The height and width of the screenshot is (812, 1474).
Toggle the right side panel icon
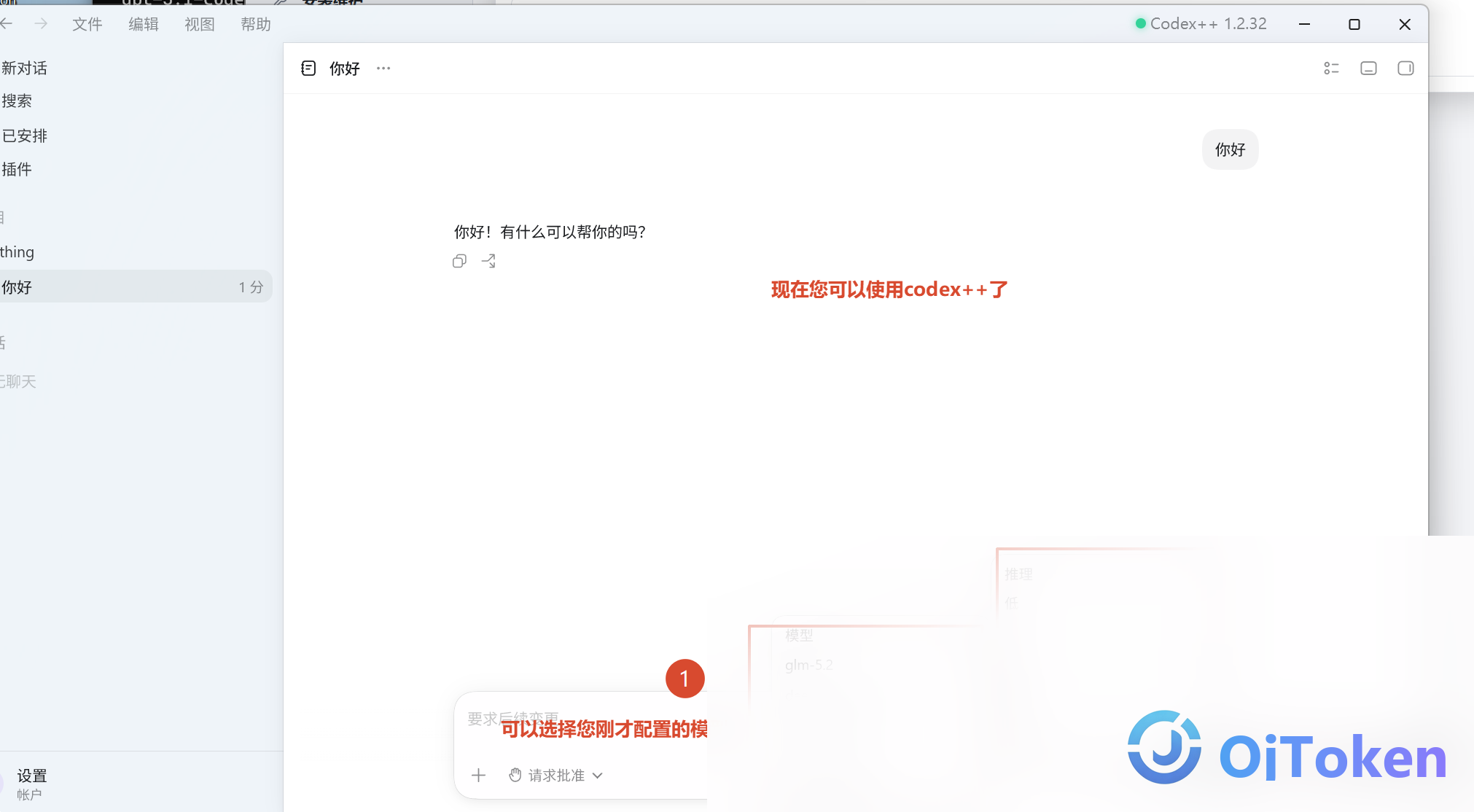(x=1405, y=69)
